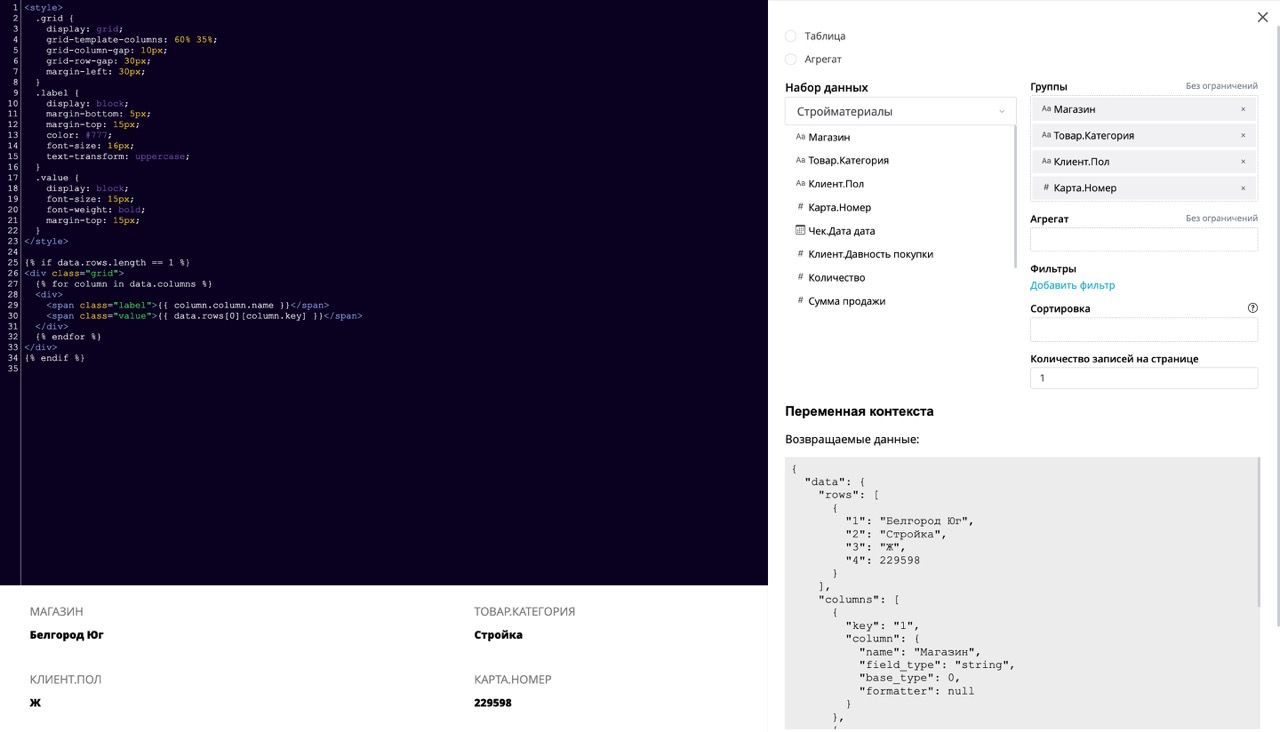Viewport: 1280px width, 732px height.
Task: Open the Стройматериалы dataset dropdown
Action: pos(900,111)
